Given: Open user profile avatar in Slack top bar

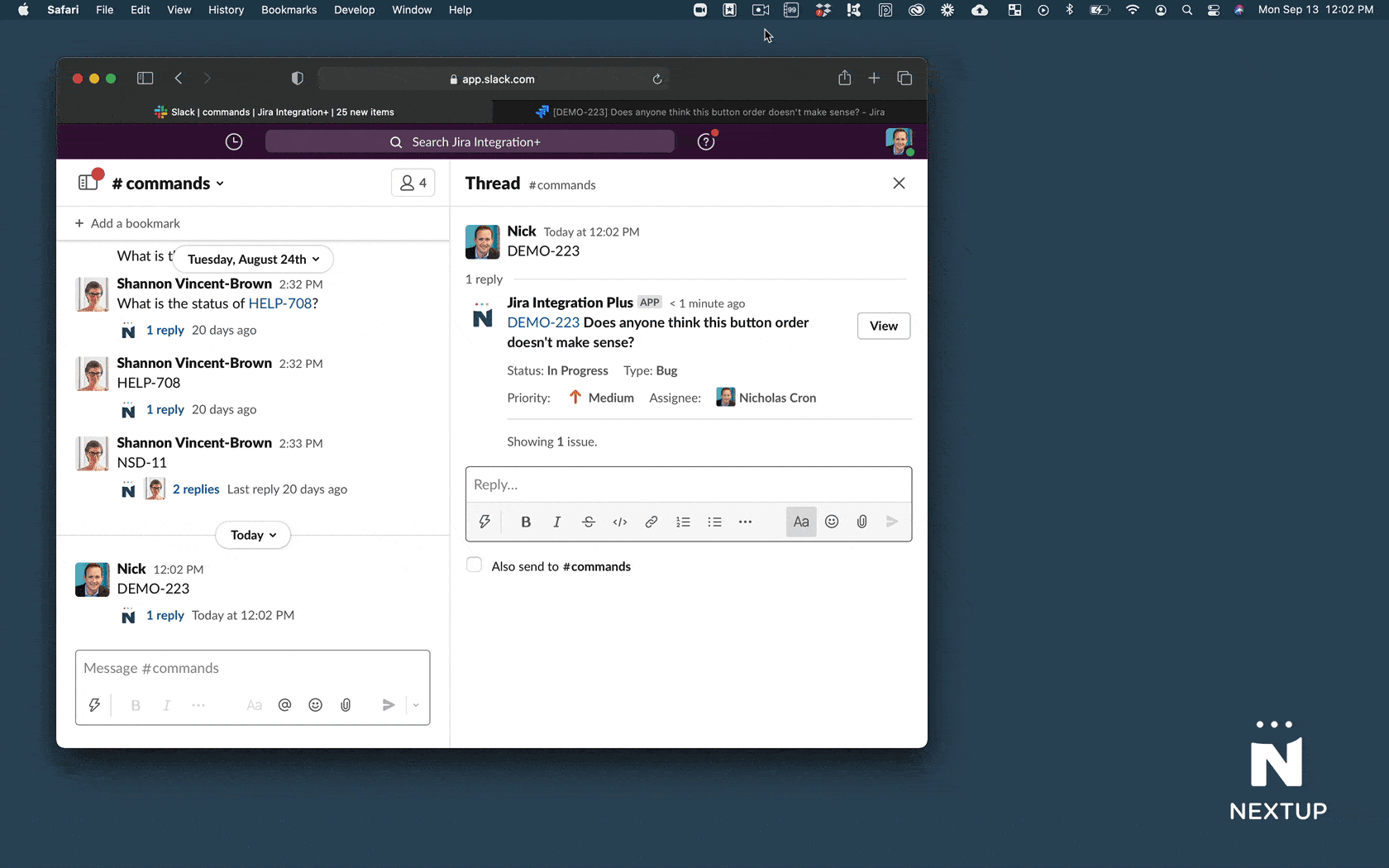Looking at the screenshot, I should point(899,141).
